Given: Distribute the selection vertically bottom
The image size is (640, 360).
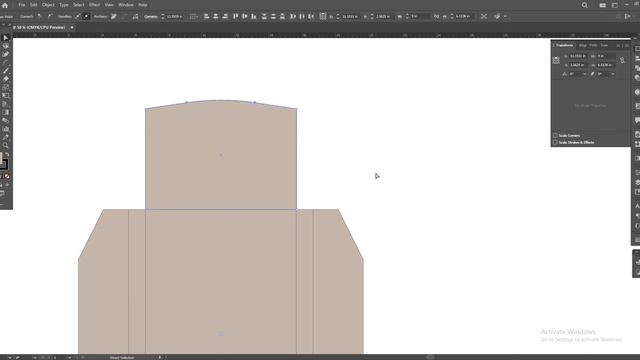Looking at the screenshot, I should click(x=282, y=16).
